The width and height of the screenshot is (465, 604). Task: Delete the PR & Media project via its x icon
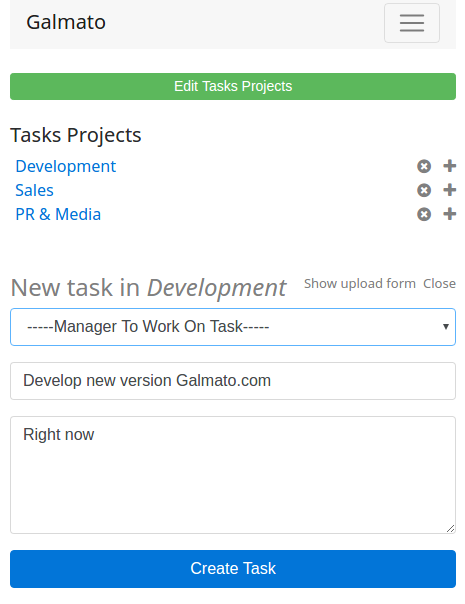click(x=424, y=214)
